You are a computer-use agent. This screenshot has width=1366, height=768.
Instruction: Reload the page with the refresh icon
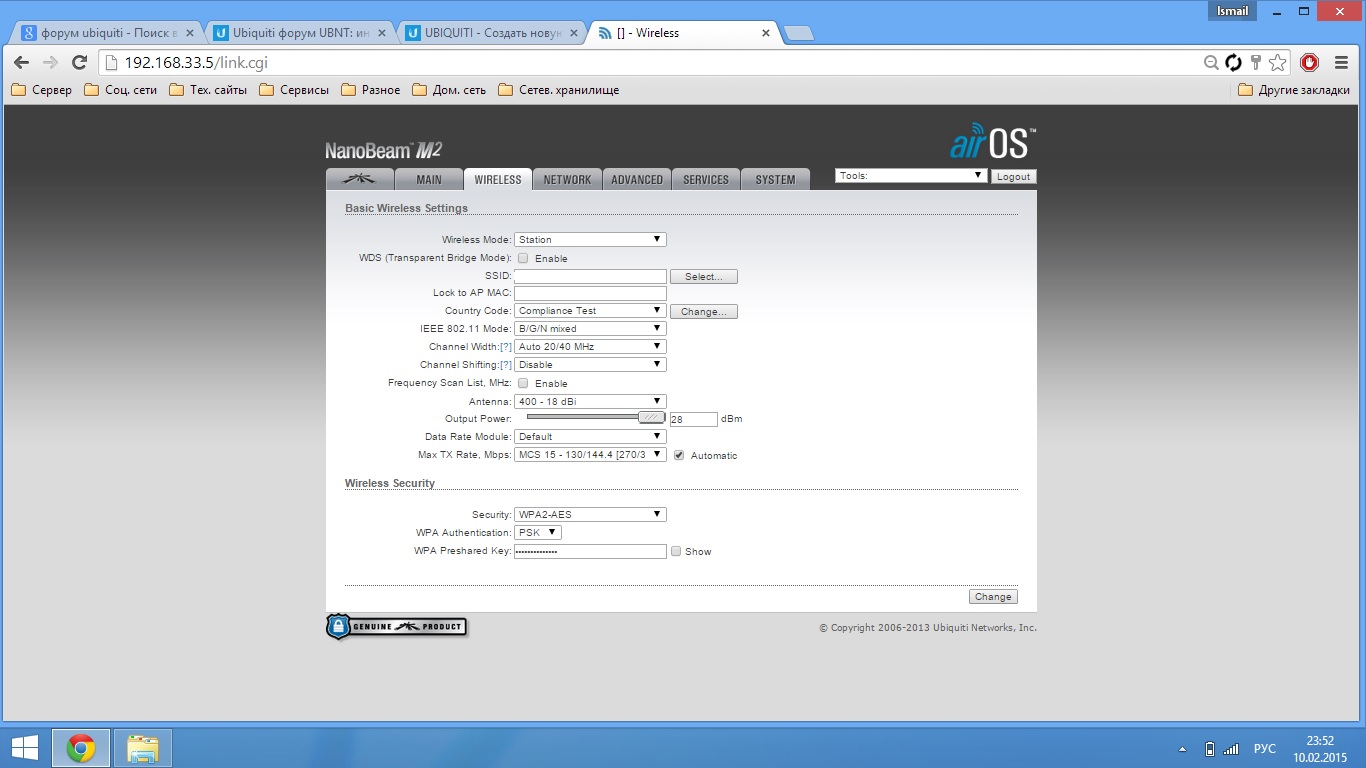click(80, 63)
